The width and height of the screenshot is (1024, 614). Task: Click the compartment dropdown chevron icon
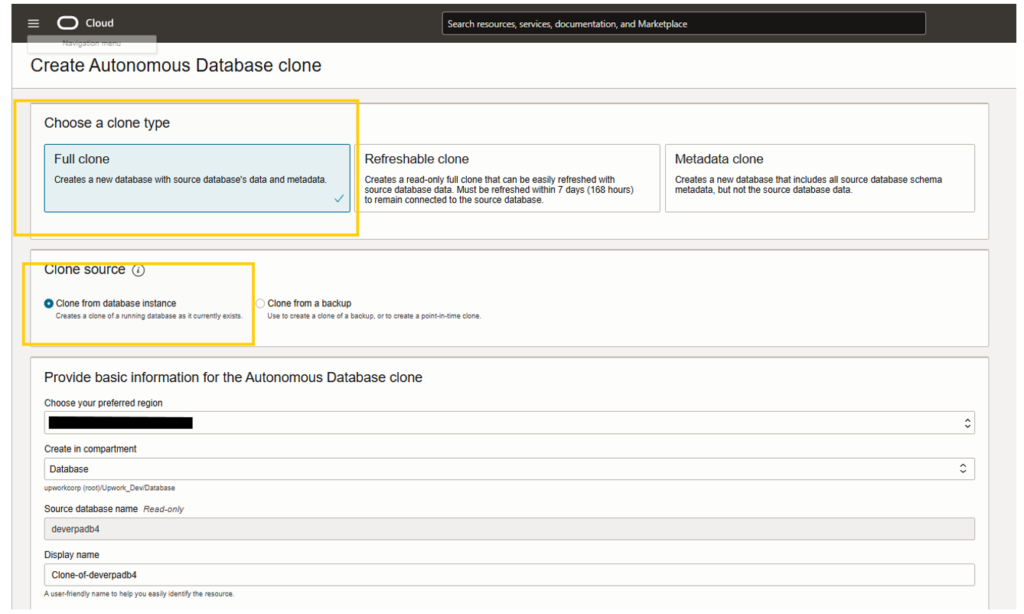[962, 468]
